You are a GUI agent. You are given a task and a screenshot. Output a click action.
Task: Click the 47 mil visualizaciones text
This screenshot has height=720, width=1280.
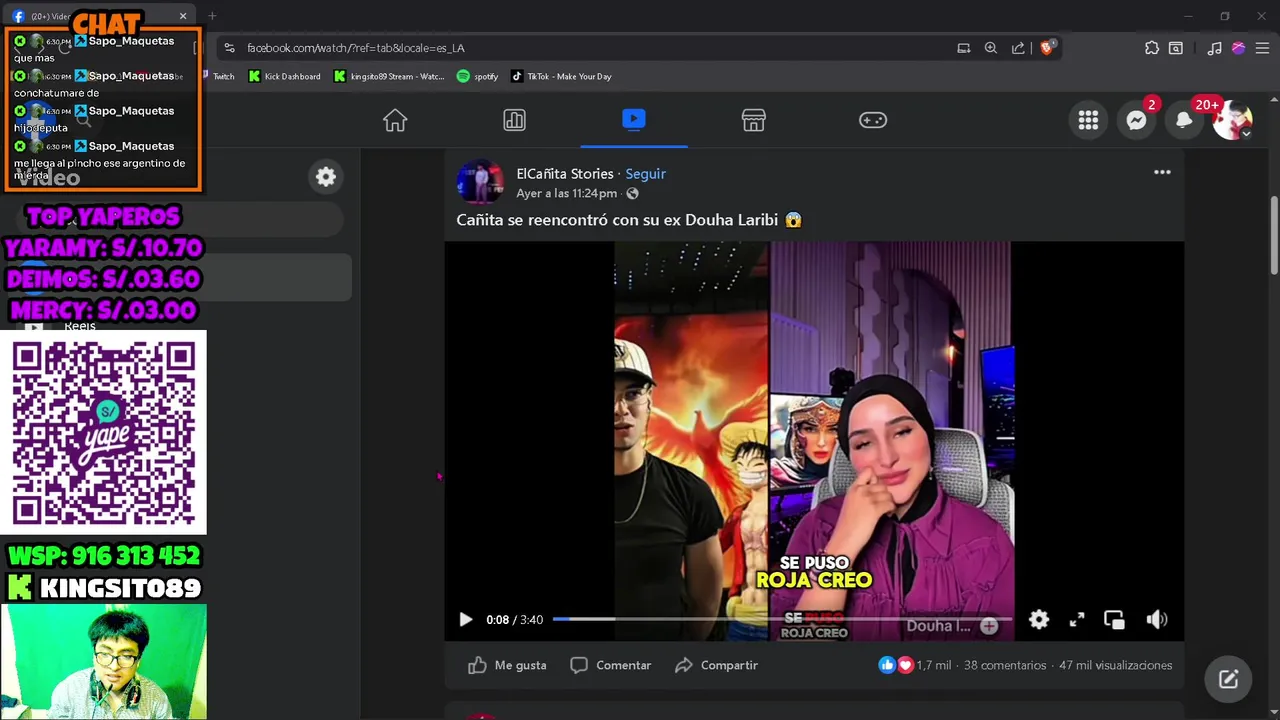tap(1115, 665)
